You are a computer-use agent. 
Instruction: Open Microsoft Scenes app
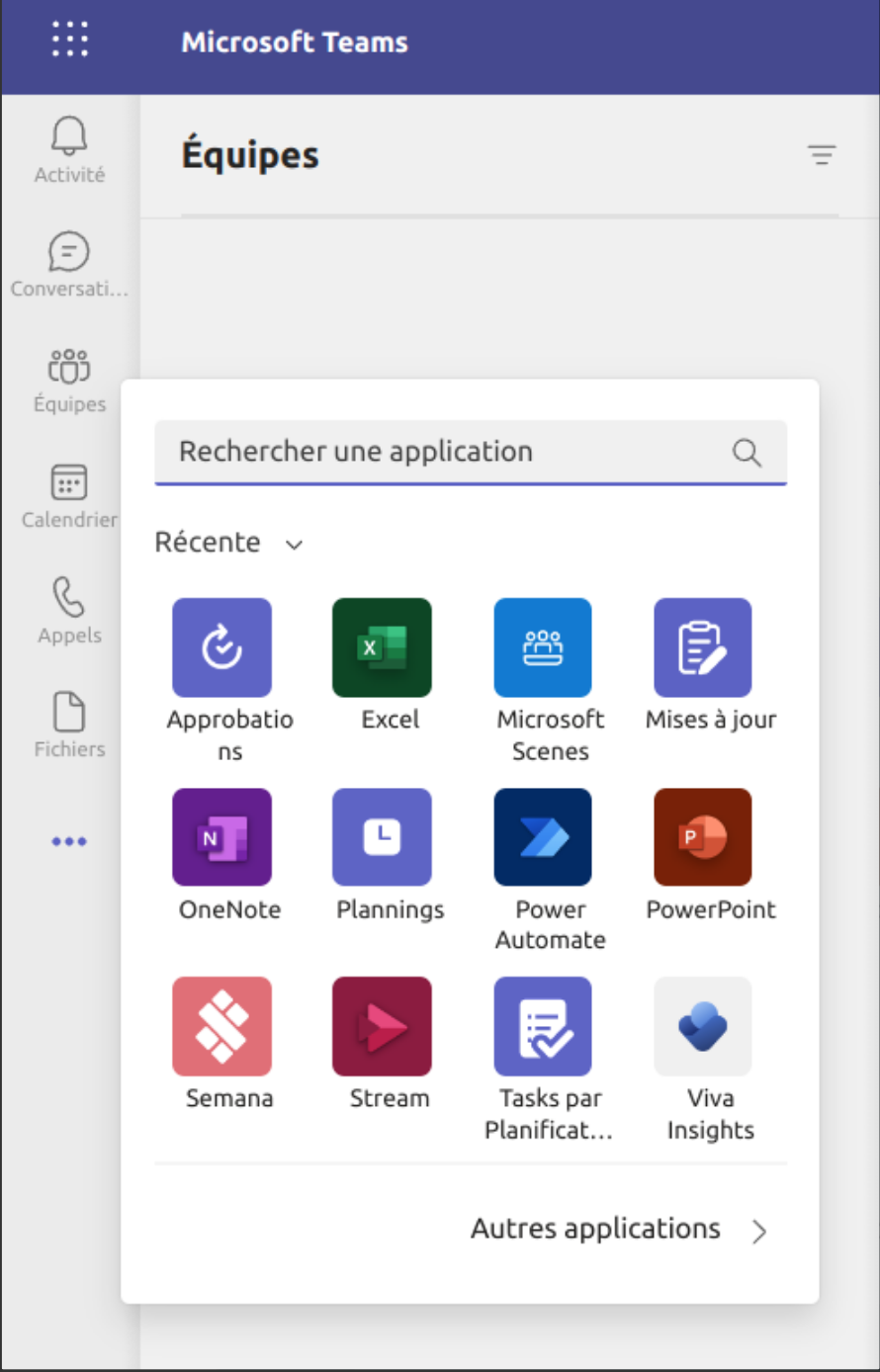click(543, 648)
